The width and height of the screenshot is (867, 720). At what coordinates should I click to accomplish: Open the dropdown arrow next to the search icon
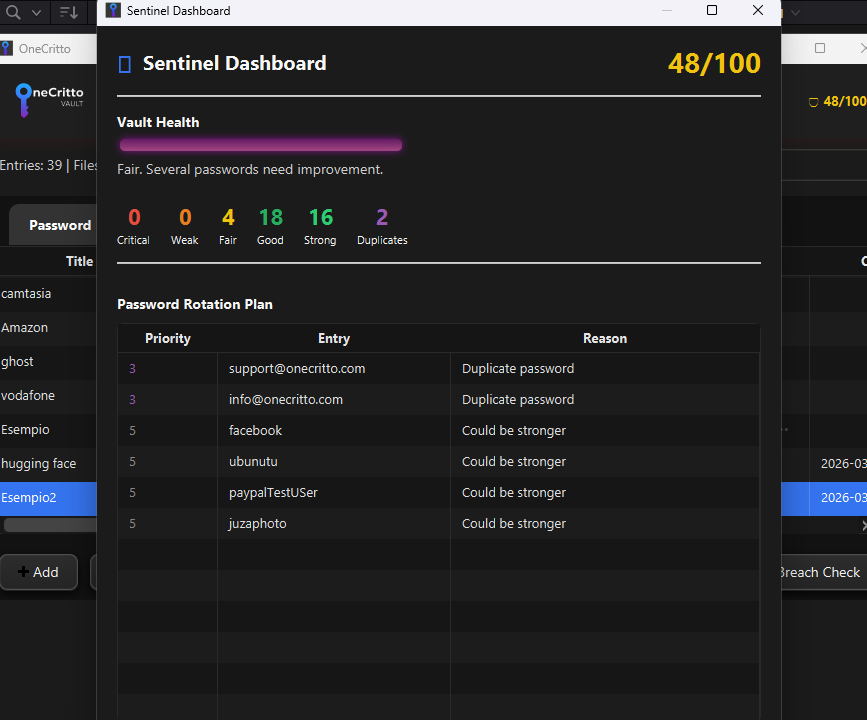(34, 13)
